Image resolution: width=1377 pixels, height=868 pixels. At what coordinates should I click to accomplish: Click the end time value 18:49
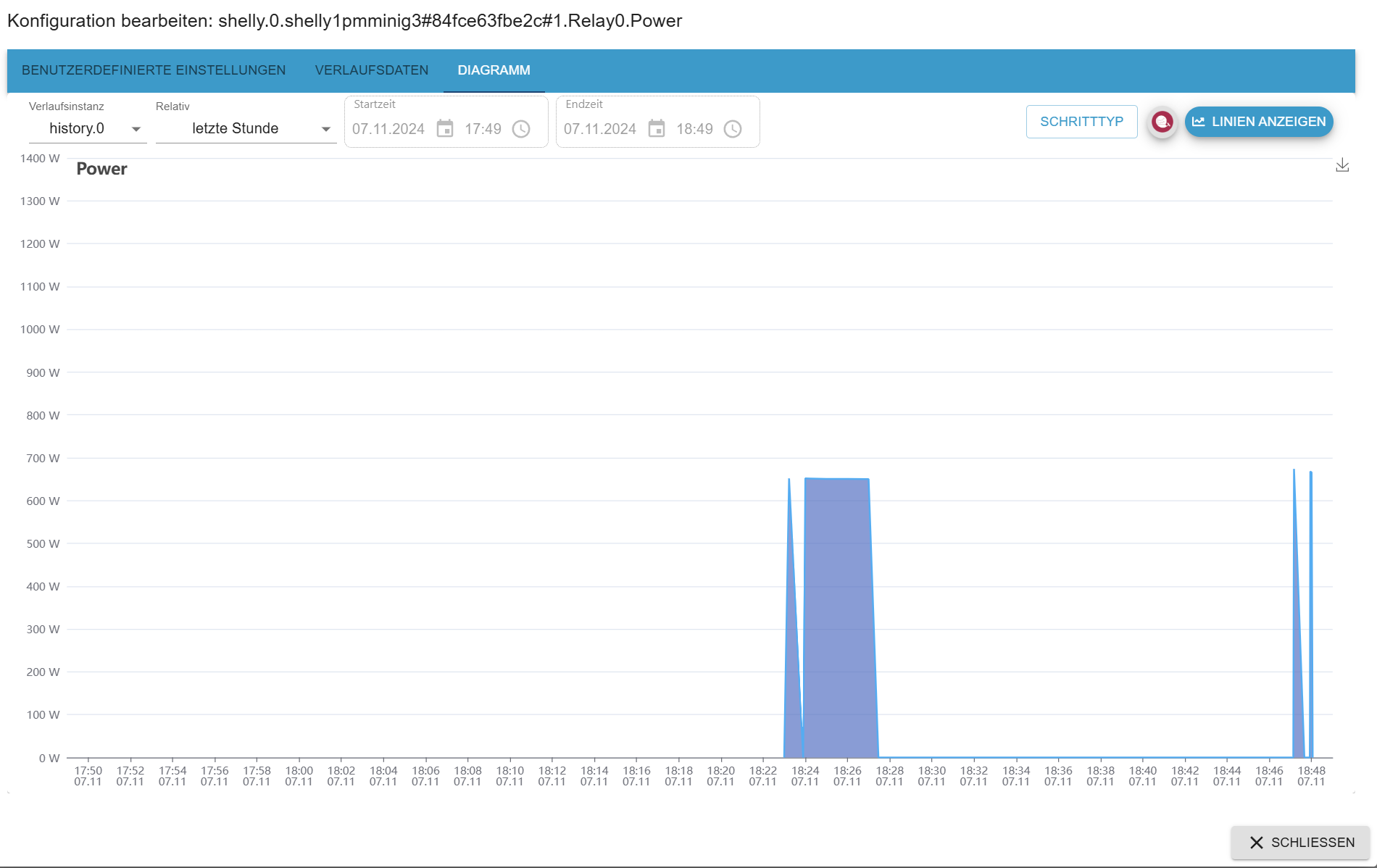[x=695, y=129]
